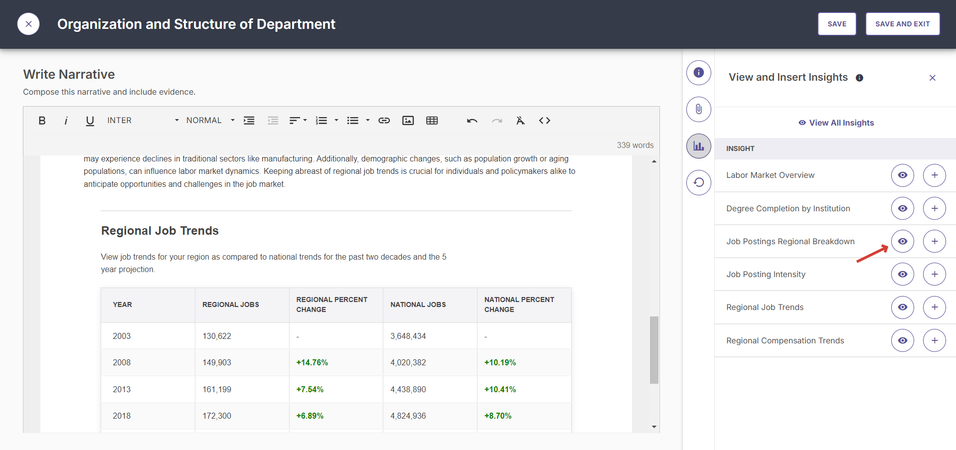Click the Regional Job Trends heading in the editor

tap(160, 231)
